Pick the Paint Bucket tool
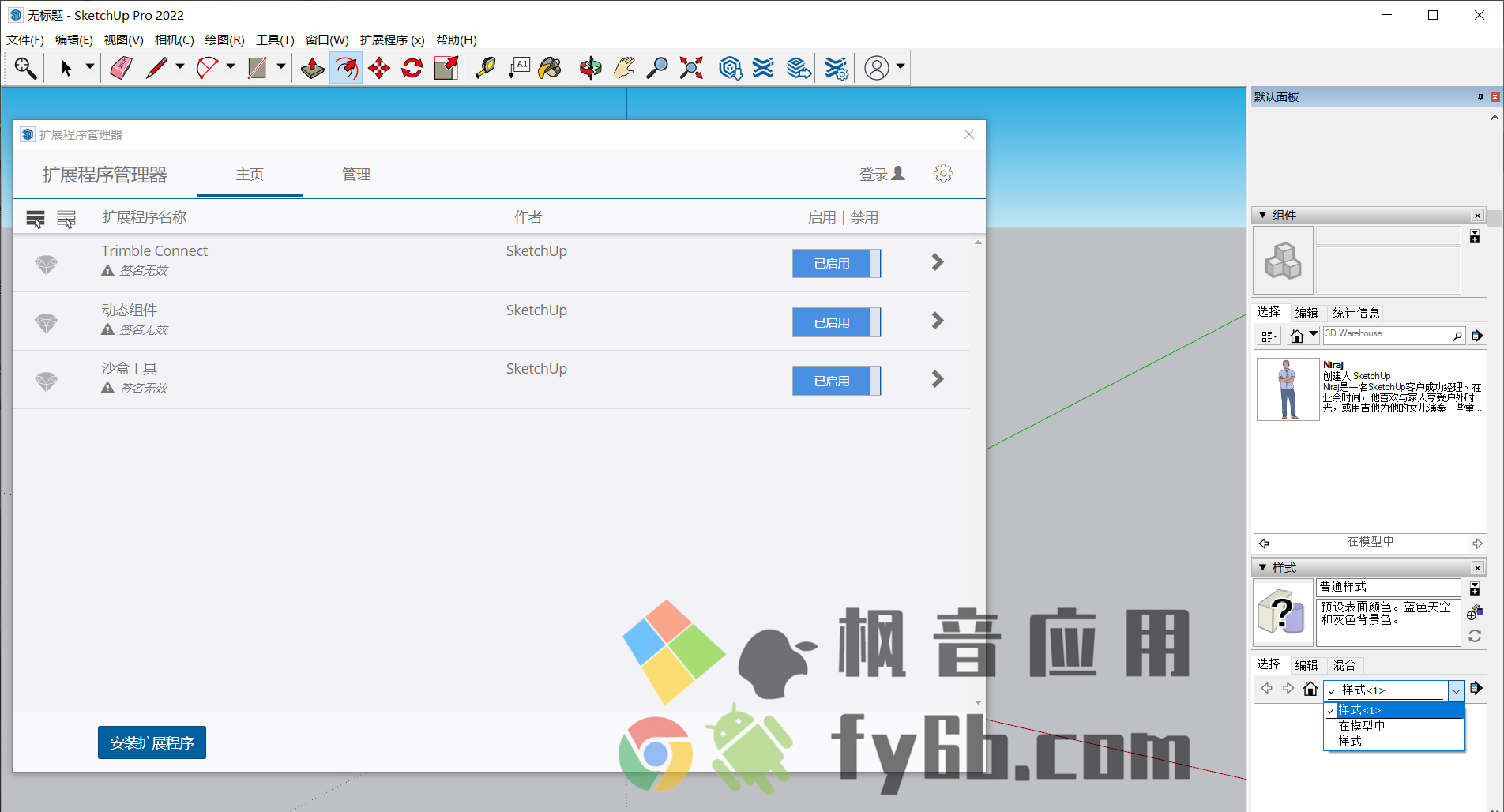This screenshot has width=1504, height=812. 550,68
